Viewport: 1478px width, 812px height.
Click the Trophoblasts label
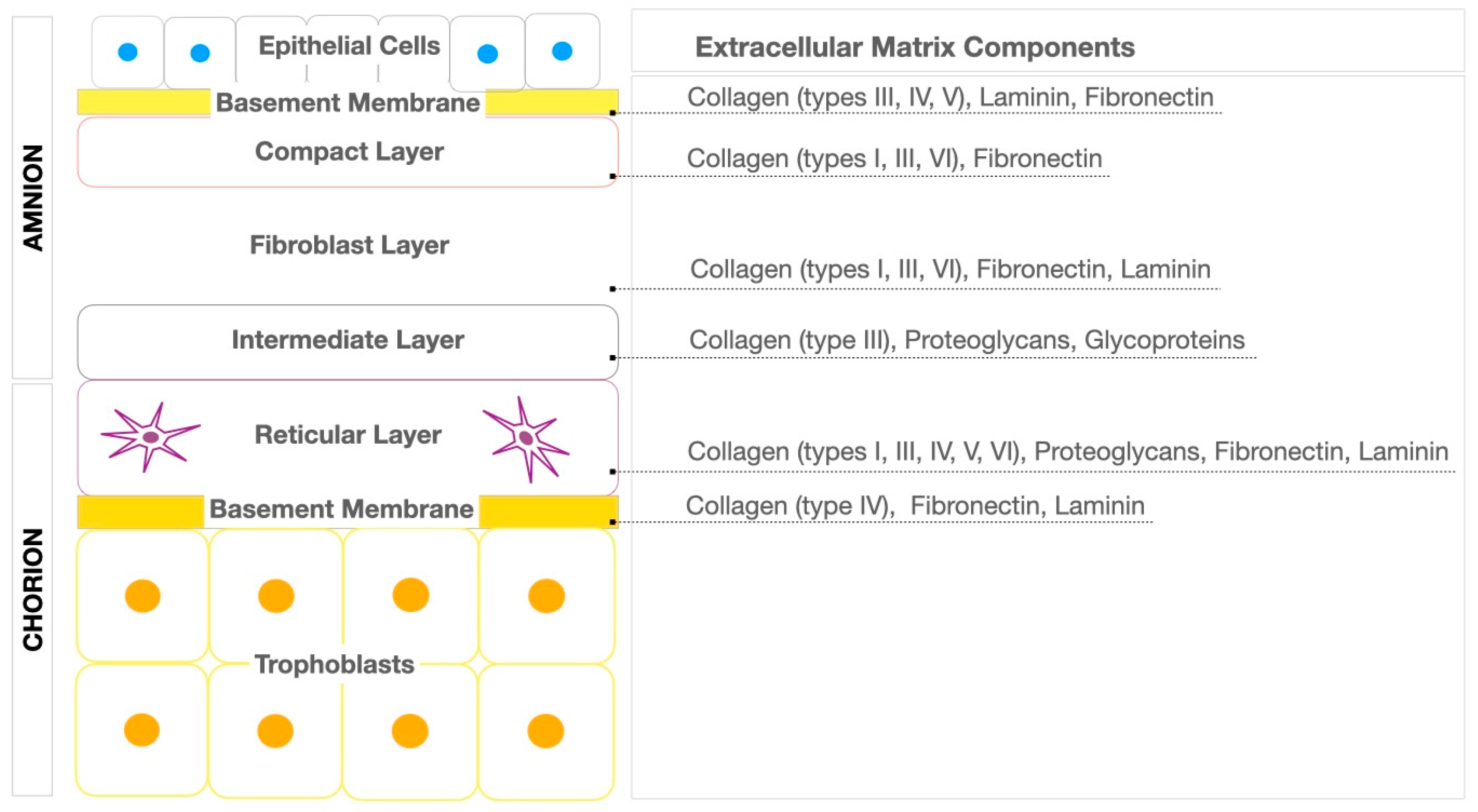(334, 665)
